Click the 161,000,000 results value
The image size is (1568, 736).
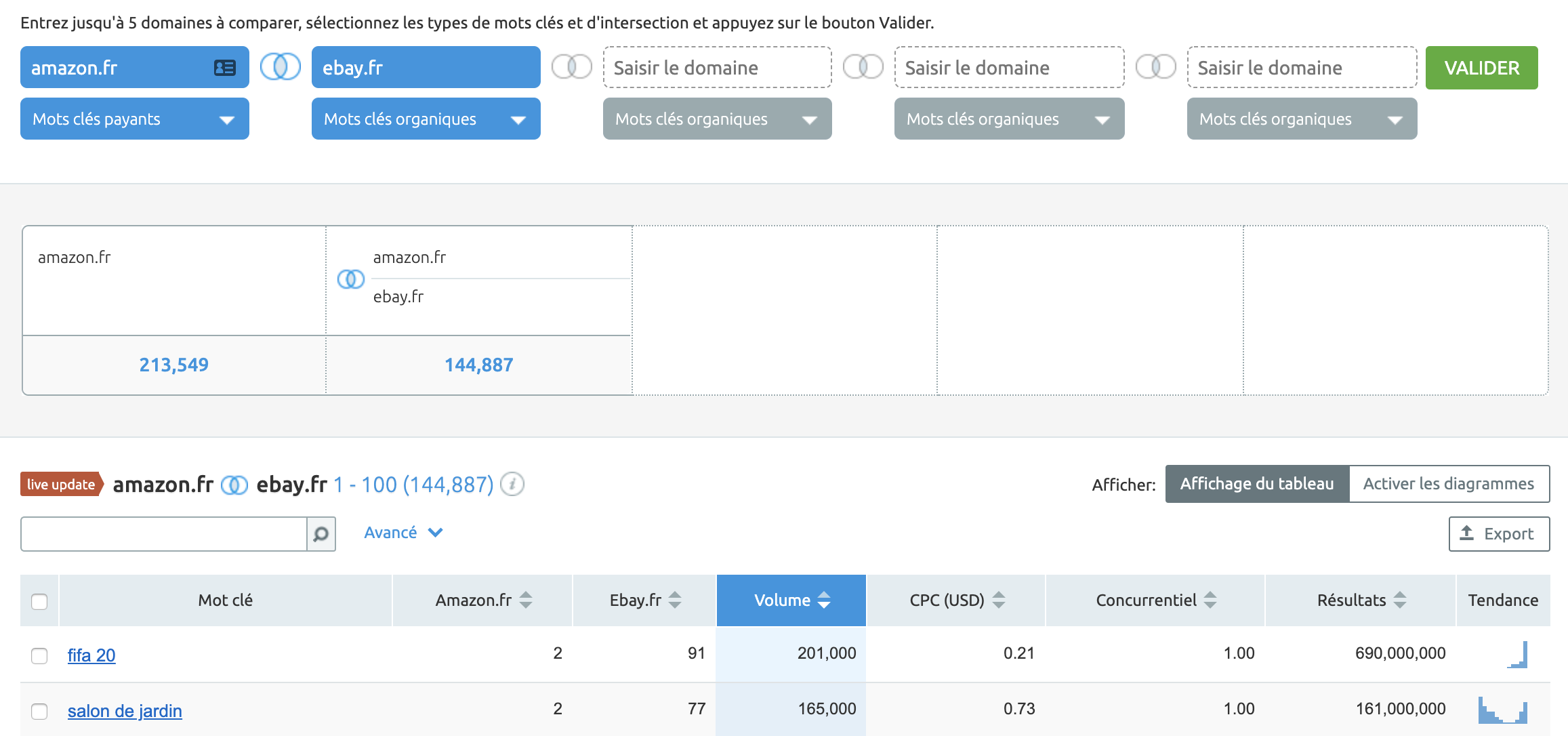pos(1400,709)
